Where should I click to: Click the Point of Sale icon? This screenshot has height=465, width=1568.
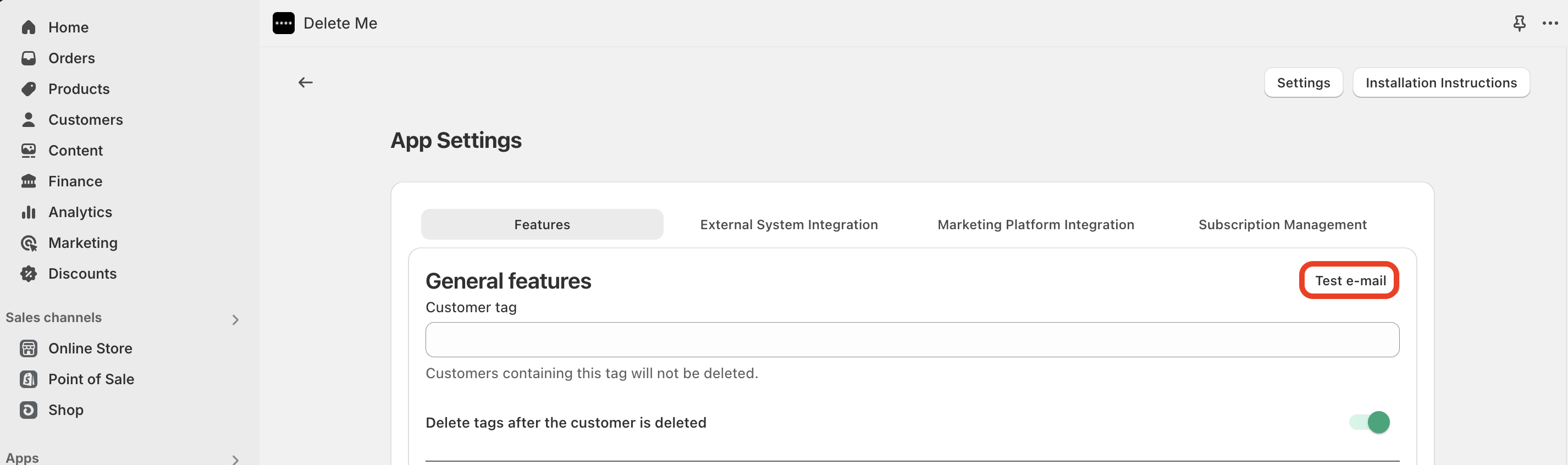tap(29, 379)
